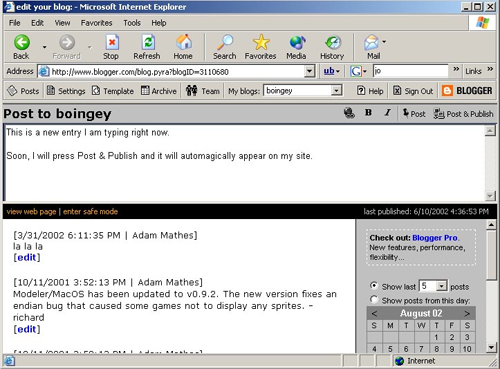Go to next month in calendar
This screenshot has height=369, width=500.
pyautogui.click(x=467, y=314)
